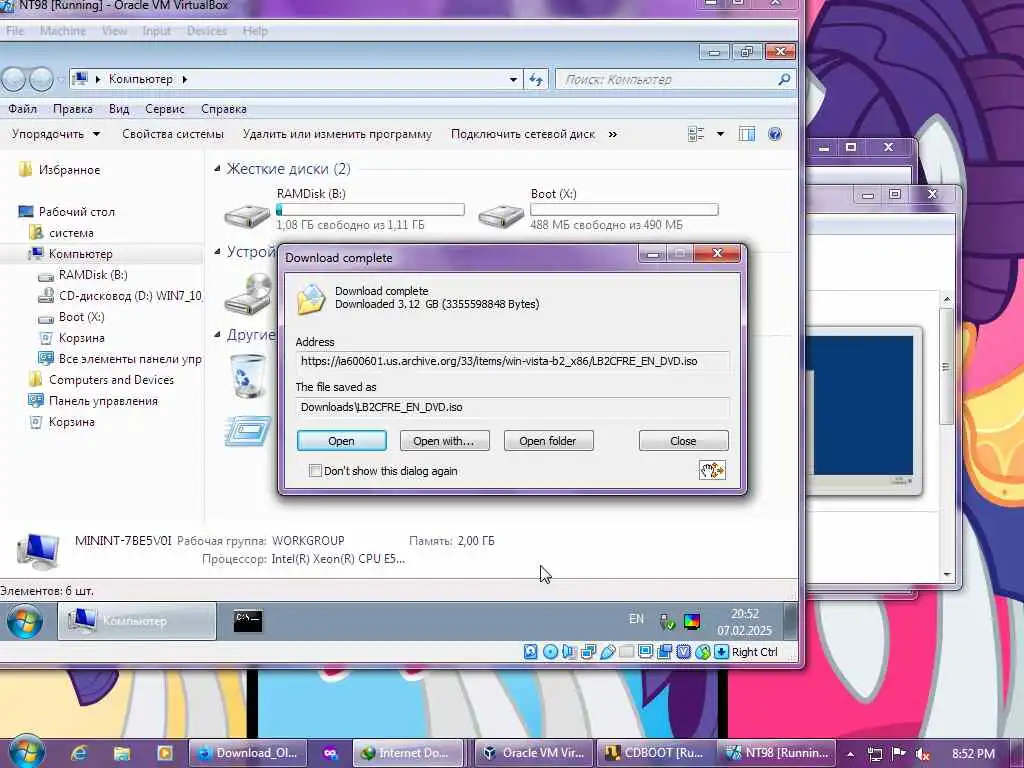The image size is (1024, 768).
Task: Open the host Windows Explorer taskbar icon
Action: point(121,753)
